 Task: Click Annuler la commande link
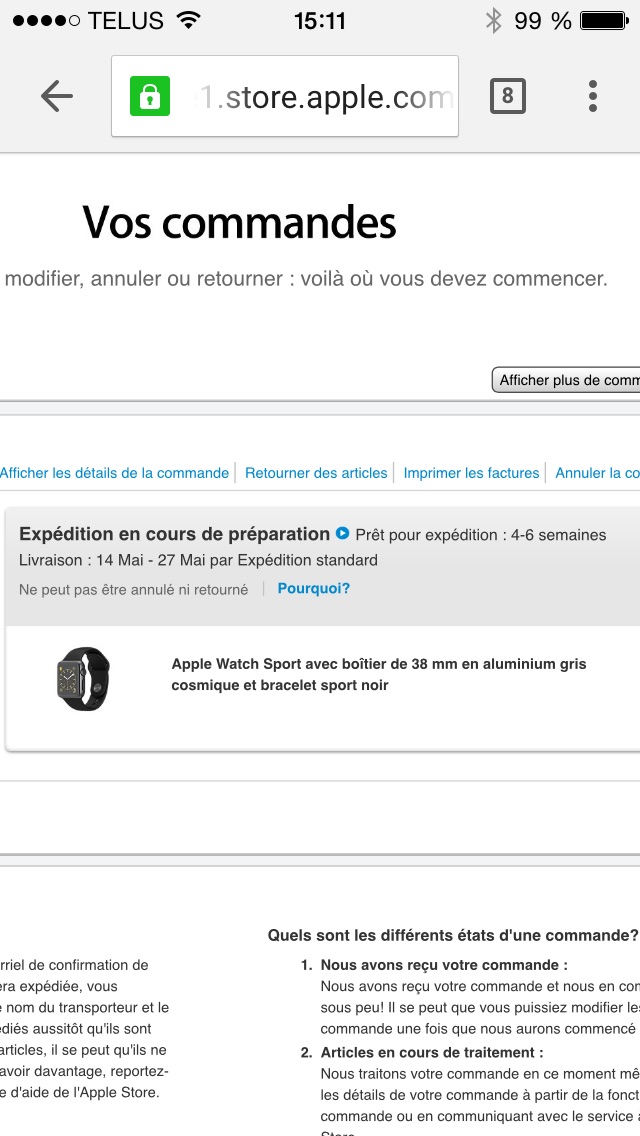tap(597, 473)
